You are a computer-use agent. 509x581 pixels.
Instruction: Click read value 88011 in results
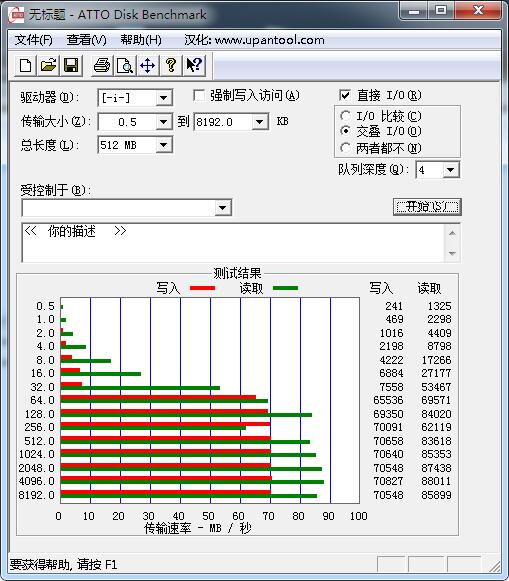pos(436,481)
